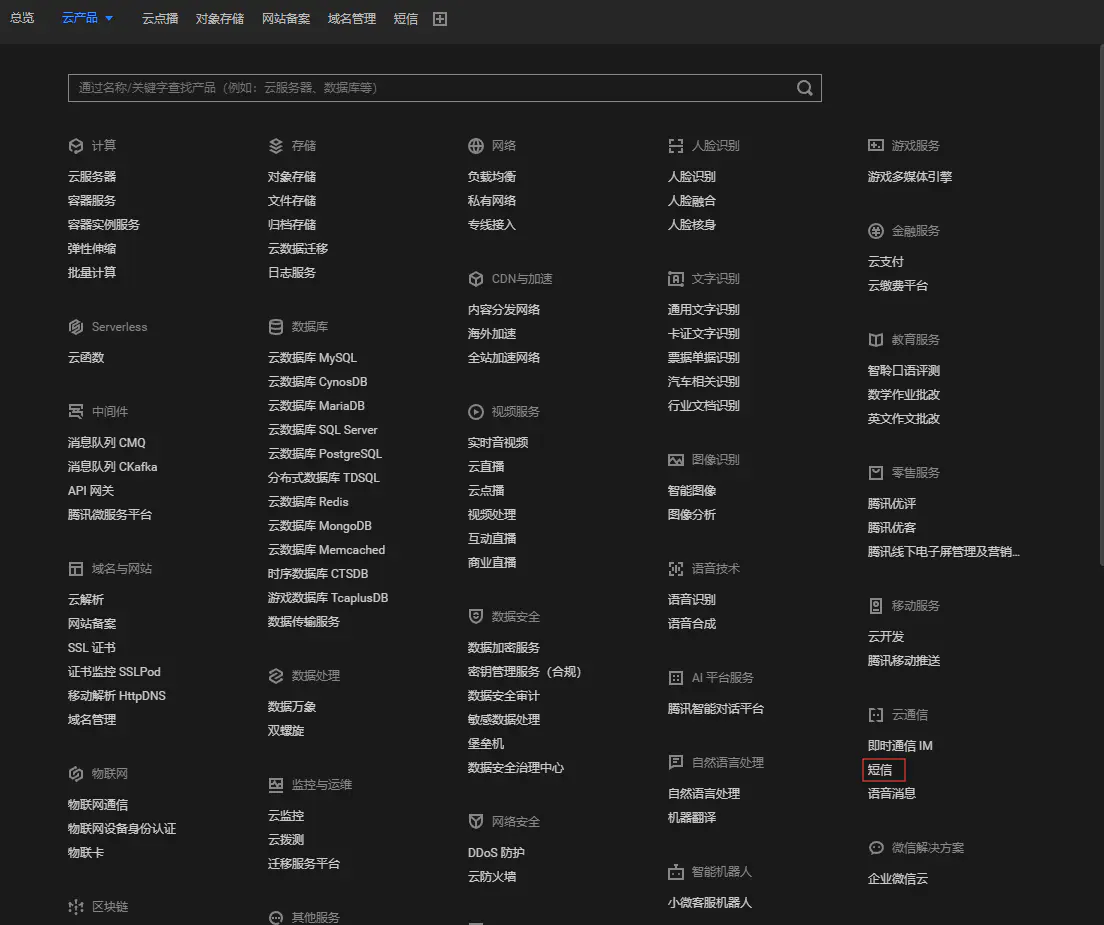
Task: Click the 文字识别 category icon
Action: click(676, 279)
